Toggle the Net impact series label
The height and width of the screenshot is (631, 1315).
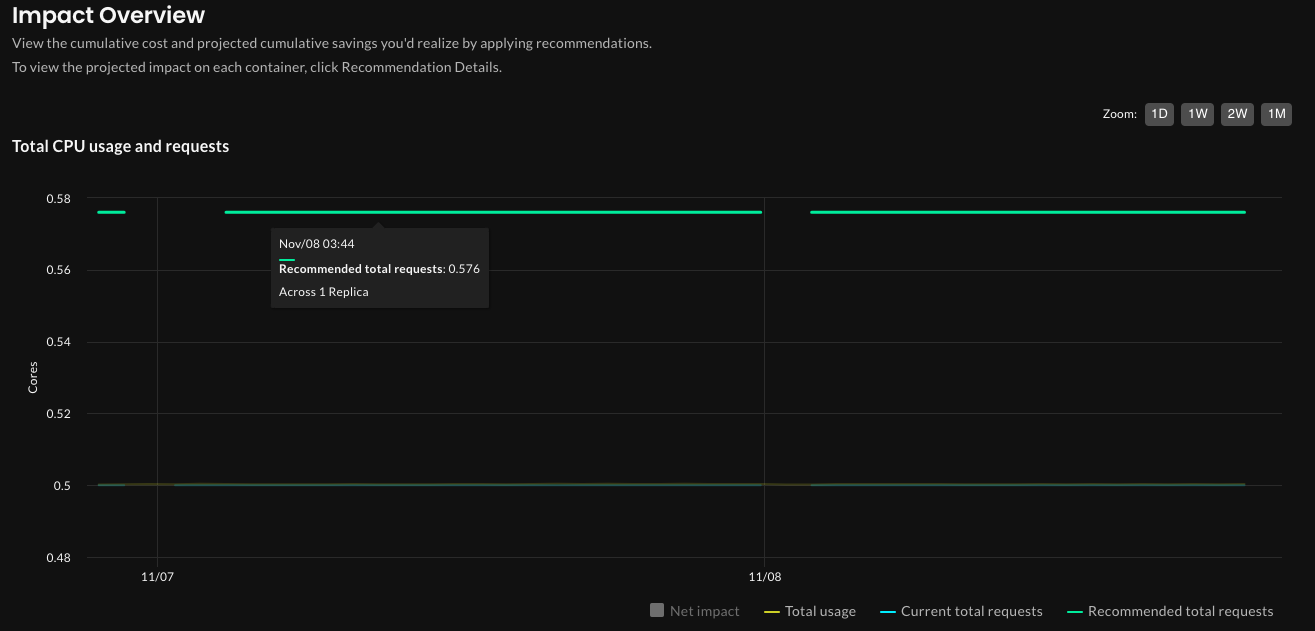(x=704, y=611)
